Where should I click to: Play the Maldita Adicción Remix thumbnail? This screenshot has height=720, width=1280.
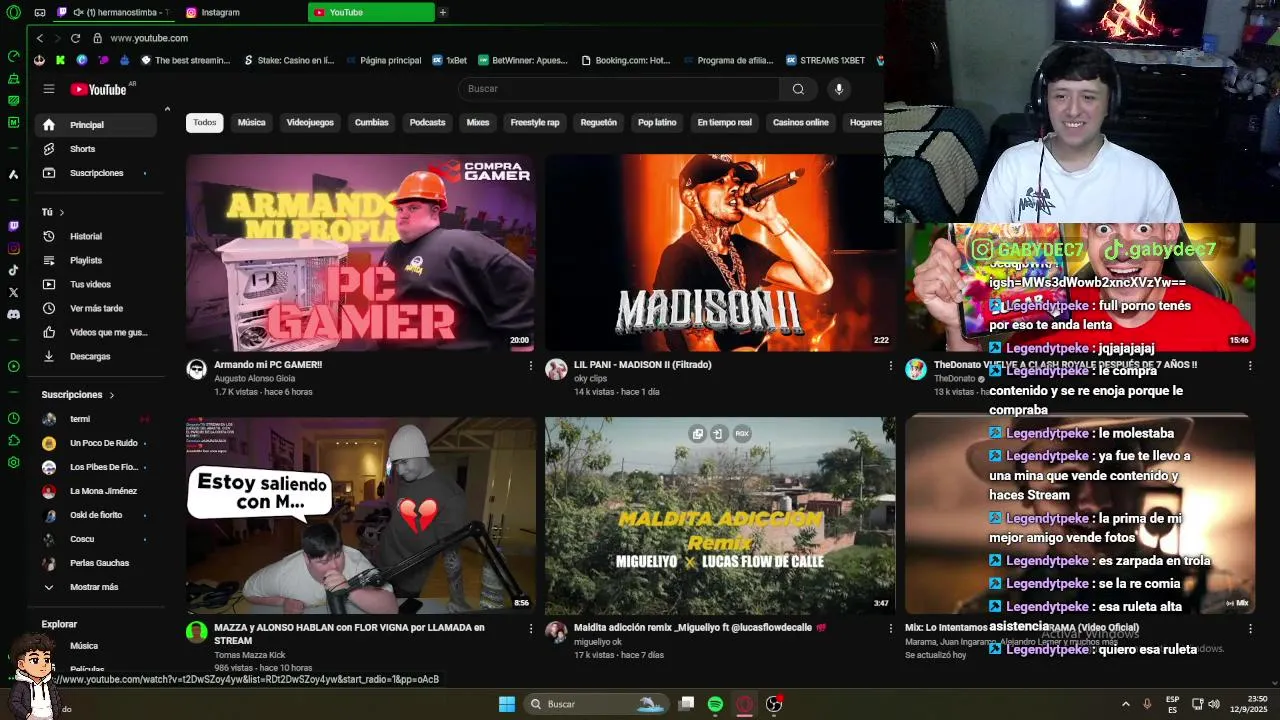(x=719, y=515)
